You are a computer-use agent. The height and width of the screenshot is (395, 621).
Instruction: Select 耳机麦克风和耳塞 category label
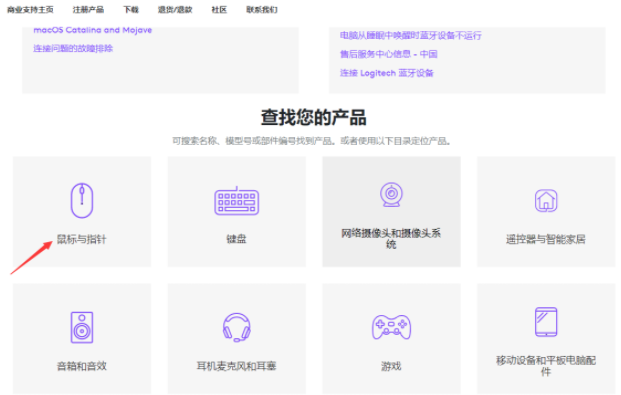236,366
